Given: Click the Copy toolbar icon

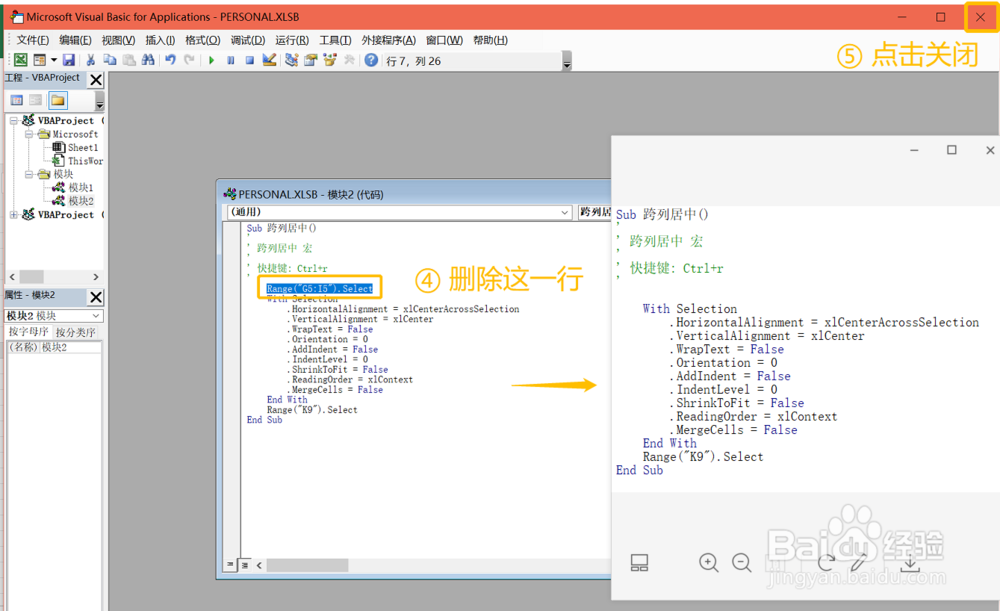Looking at the screenshot, I should [110, 60].
